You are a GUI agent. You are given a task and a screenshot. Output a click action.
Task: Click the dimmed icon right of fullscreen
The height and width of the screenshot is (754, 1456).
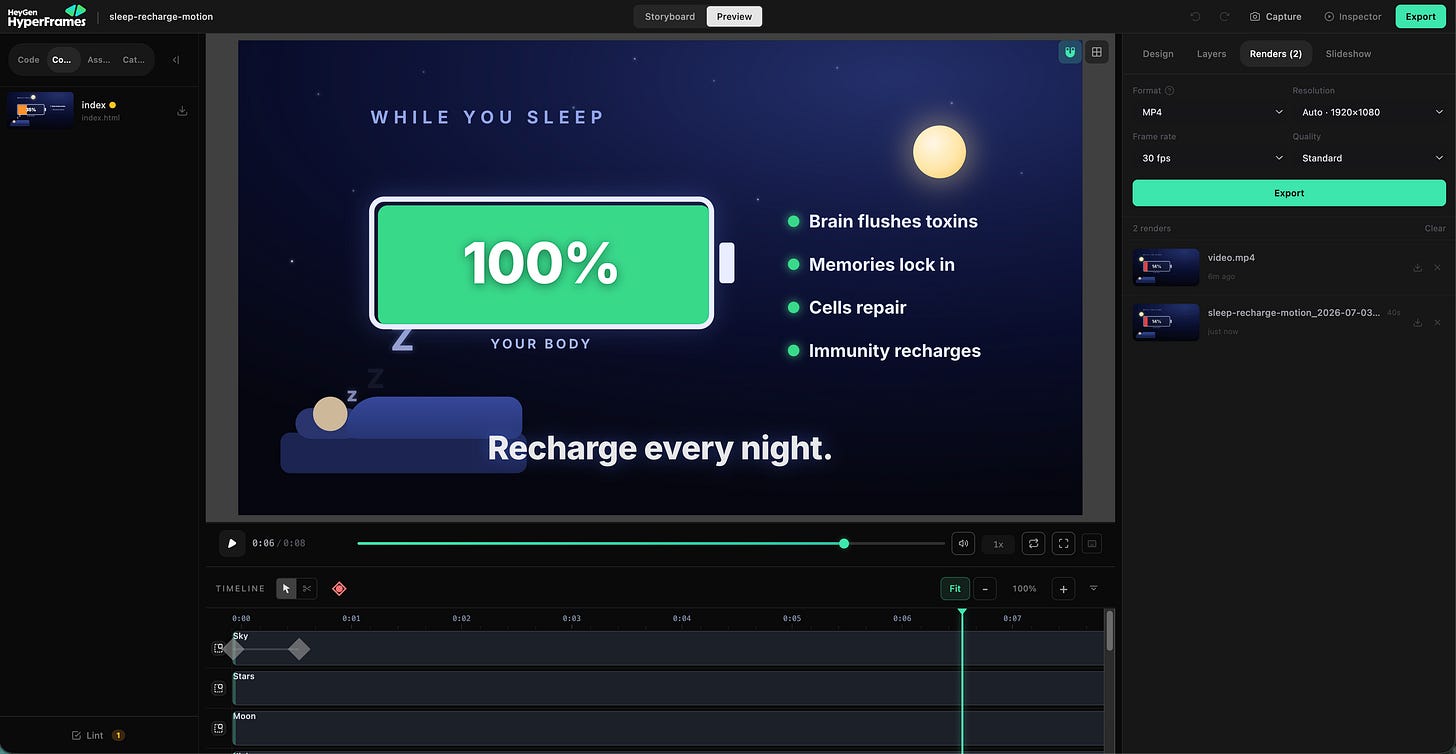click(1092, 544)
